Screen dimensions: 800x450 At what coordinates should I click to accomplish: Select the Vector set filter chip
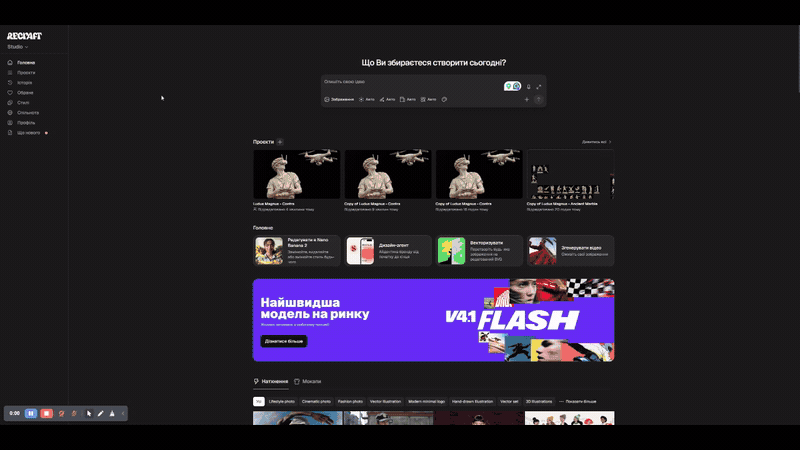click(x=509, y=402)
